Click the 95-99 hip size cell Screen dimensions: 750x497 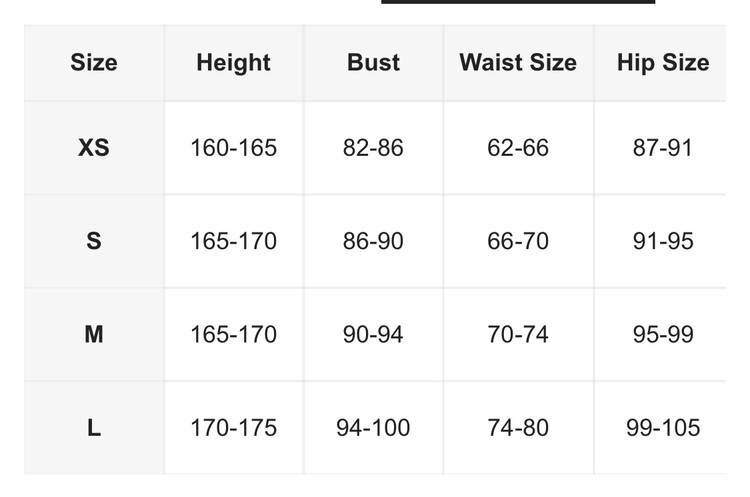tap(663, 334)
